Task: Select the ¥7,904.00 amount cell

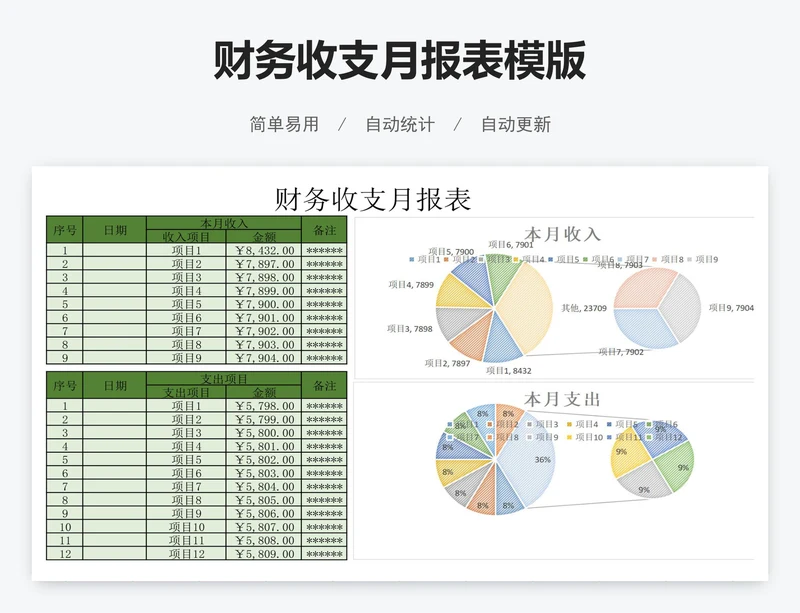Action: click(x=264, y=358)
